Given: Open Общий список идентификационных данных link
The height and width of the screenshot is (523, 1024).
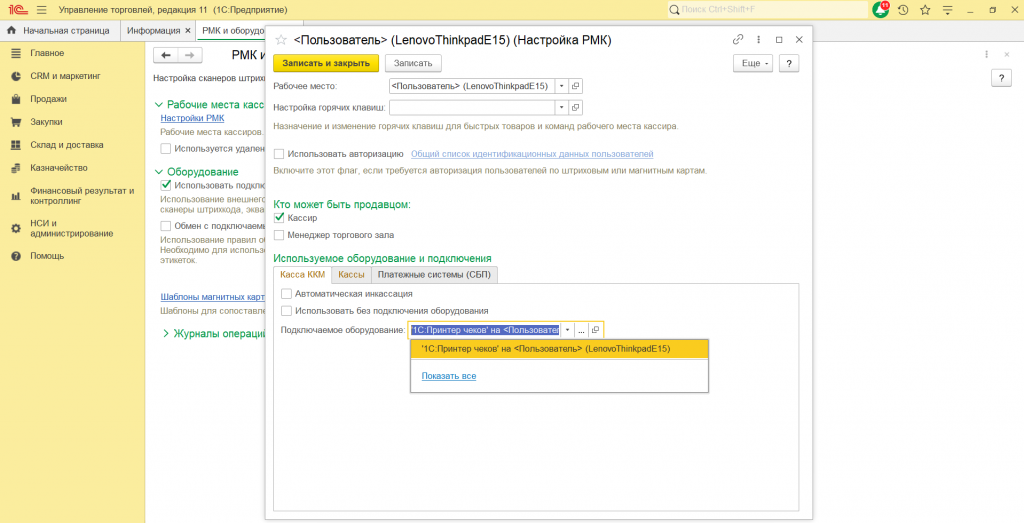Looking at the screenshot, I should click(532, 154).
